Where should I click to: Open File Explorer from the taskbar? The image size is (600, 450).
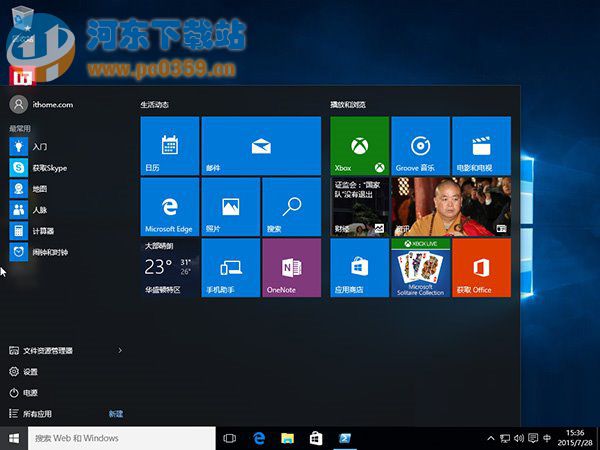pyautogui.click(x=287, y=438)
